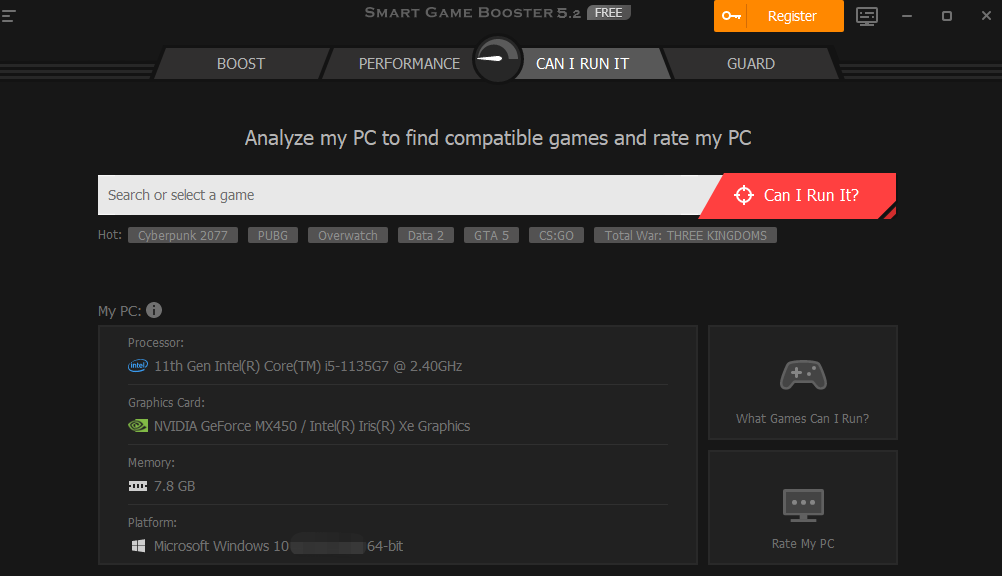This screenshot has width=1002, height=576.
Task: Click the NVIDIA graphics card logo icon
Action: [x=138, y=426]
